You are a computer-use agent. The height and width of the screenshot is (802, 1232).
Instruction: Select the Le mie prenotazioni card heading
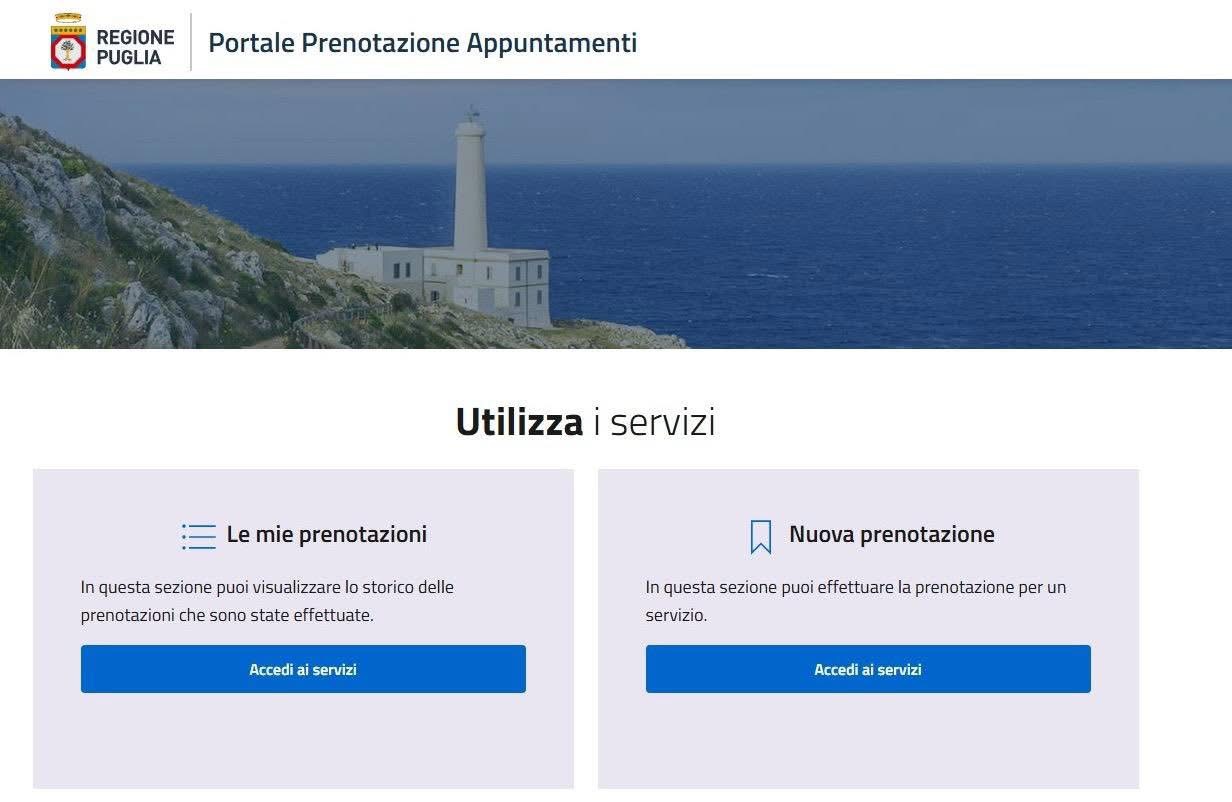point(326,534)
